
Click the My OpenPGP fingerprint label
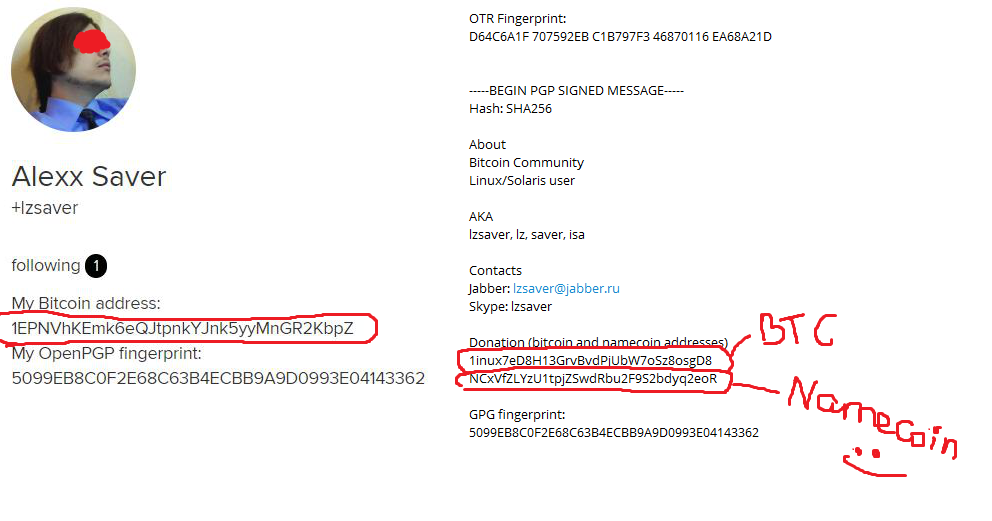(106, 353)
